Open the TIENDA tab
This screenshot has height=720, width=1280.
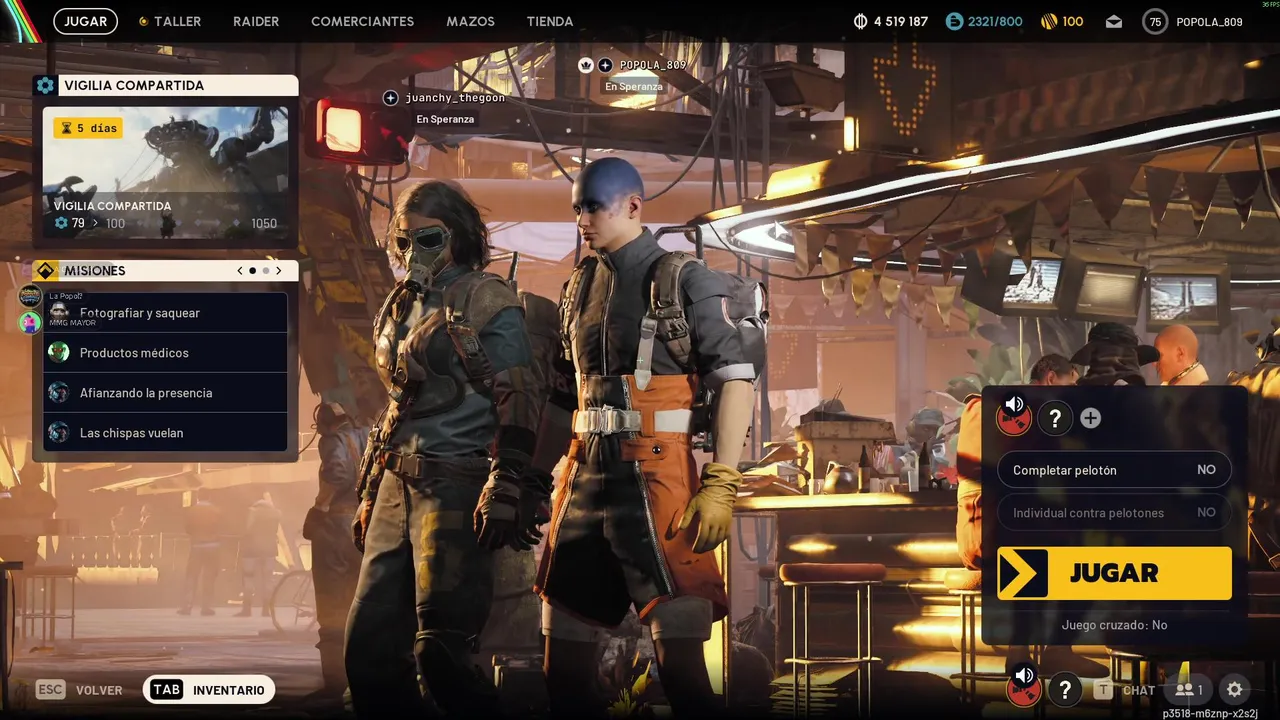[550, 21]
